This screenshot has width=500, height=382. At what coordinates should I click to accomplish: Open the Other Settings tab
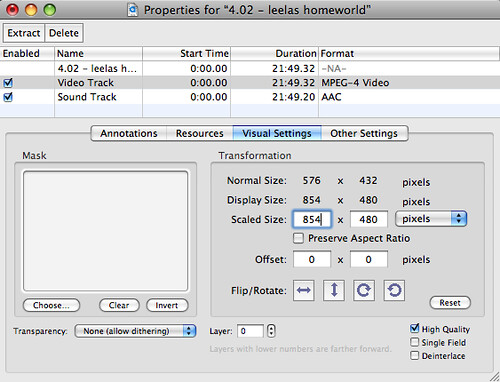[364, 133]
